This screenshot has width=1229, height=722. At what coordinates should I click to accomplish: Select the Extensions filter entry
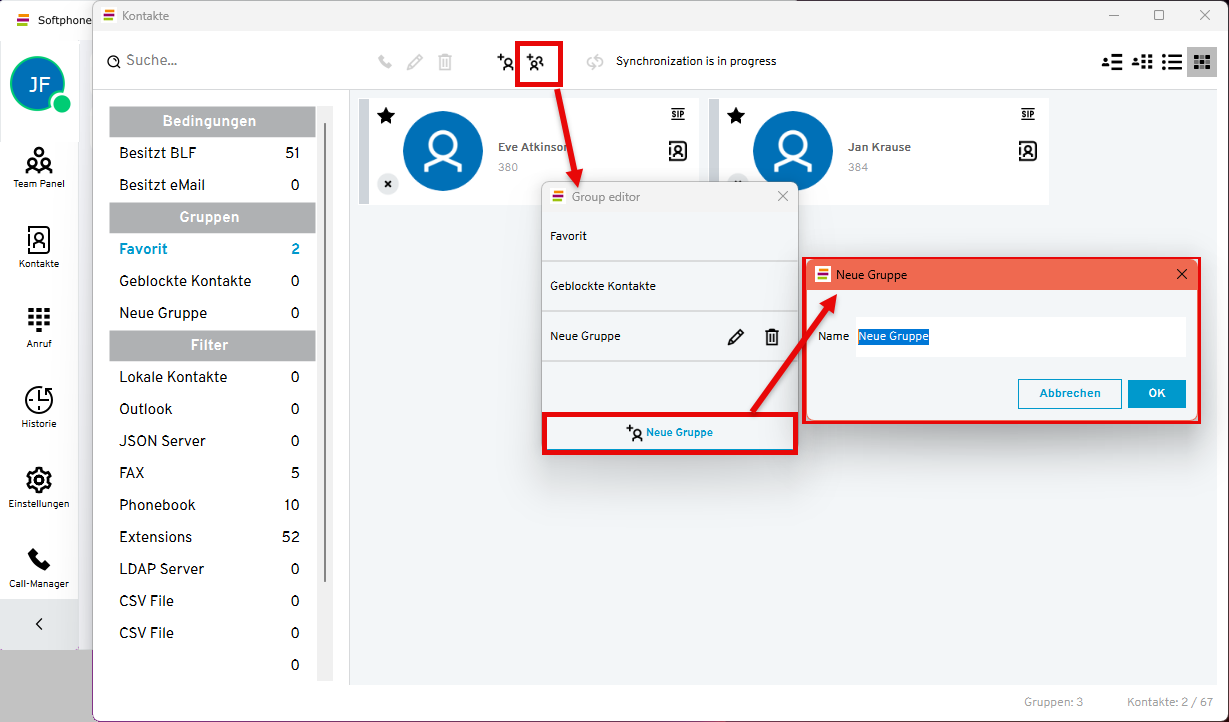tap(155, 537)
